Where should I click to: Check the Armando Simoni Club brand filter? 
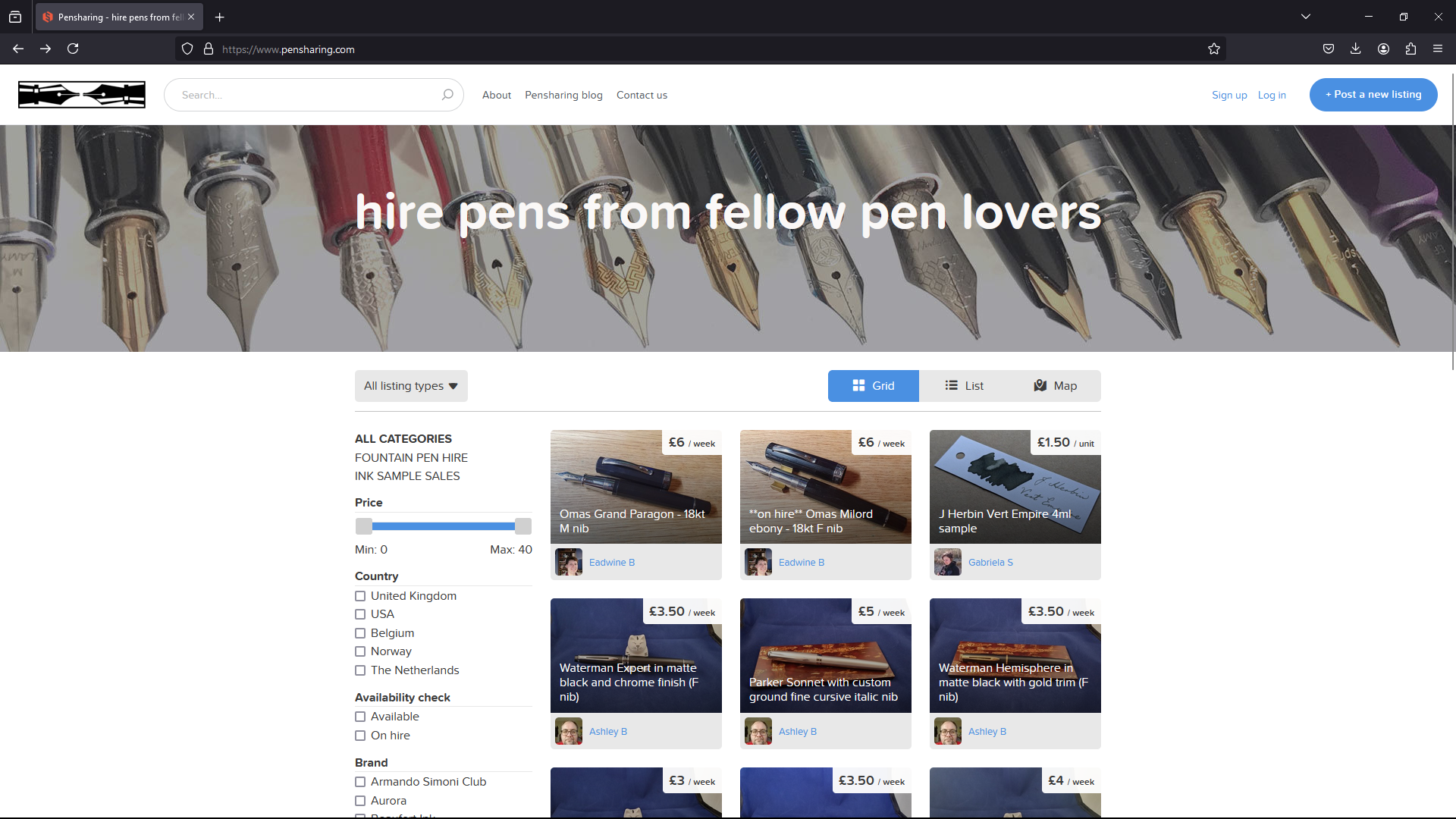tap(360, 781)
